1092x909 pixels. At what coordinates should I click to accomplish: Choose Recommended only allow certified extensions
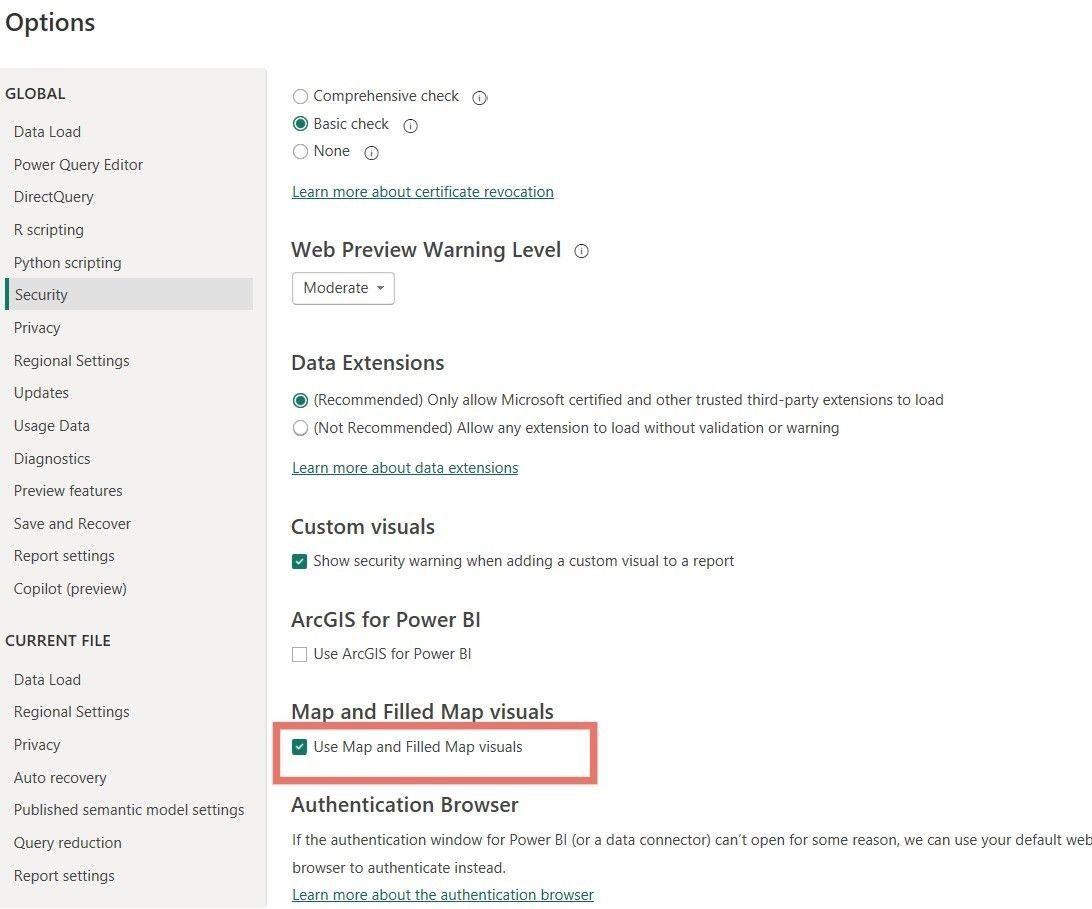(300, 401)
